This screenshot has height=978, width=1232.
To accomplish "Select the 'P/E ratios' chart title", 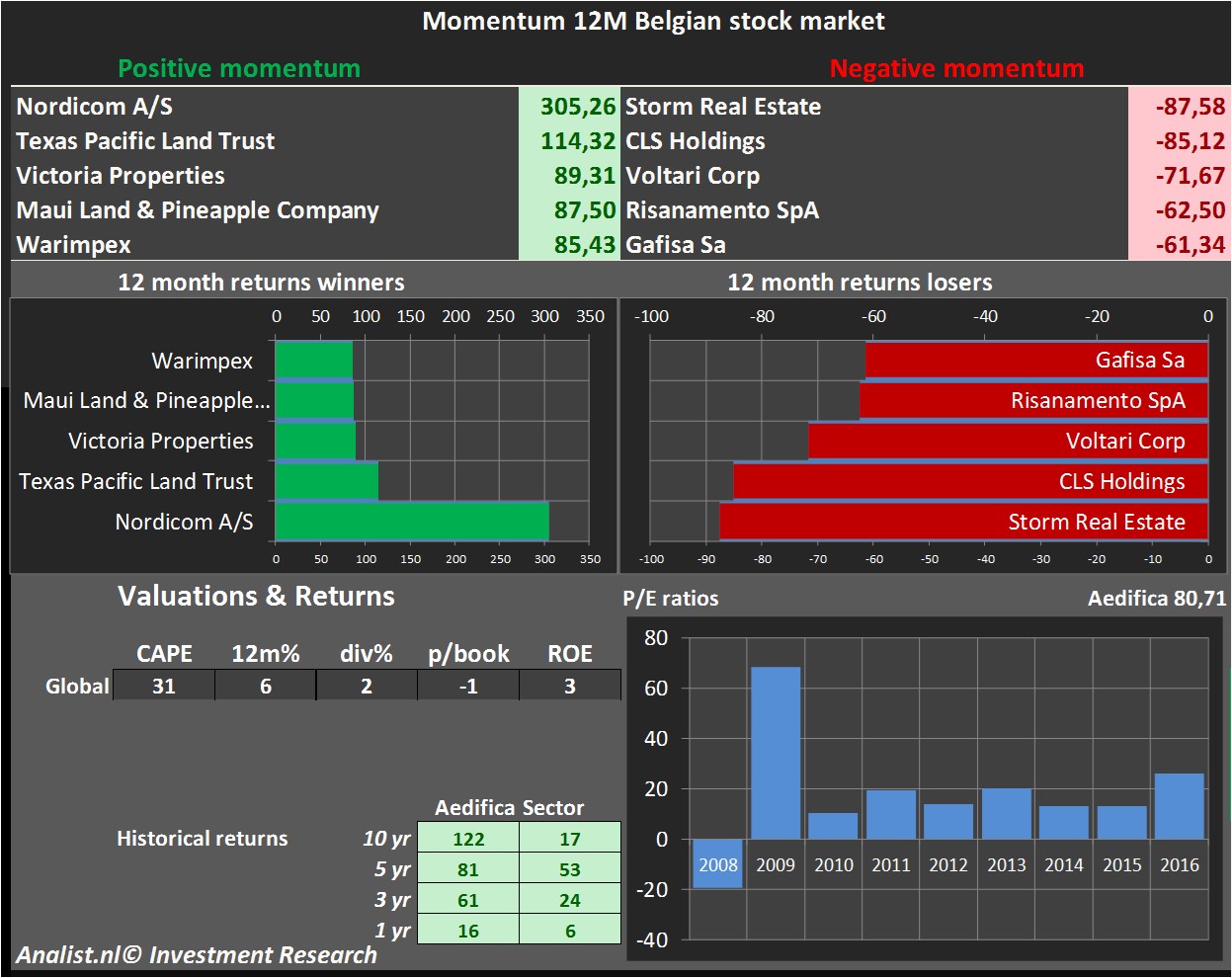I will pos(671,599).
